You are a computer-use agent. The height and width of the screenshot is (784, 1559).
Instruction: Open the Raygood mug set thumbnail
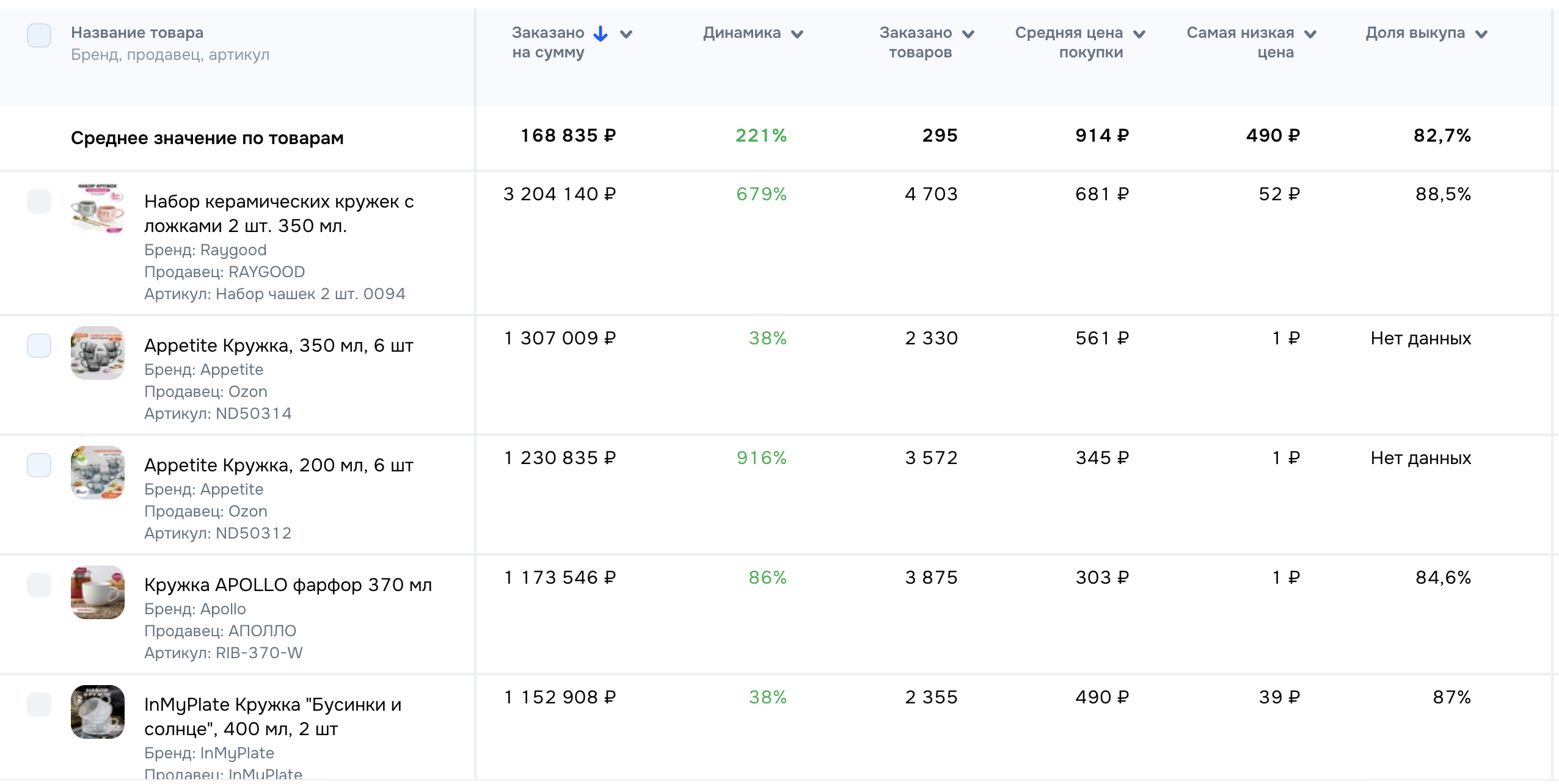98,209
